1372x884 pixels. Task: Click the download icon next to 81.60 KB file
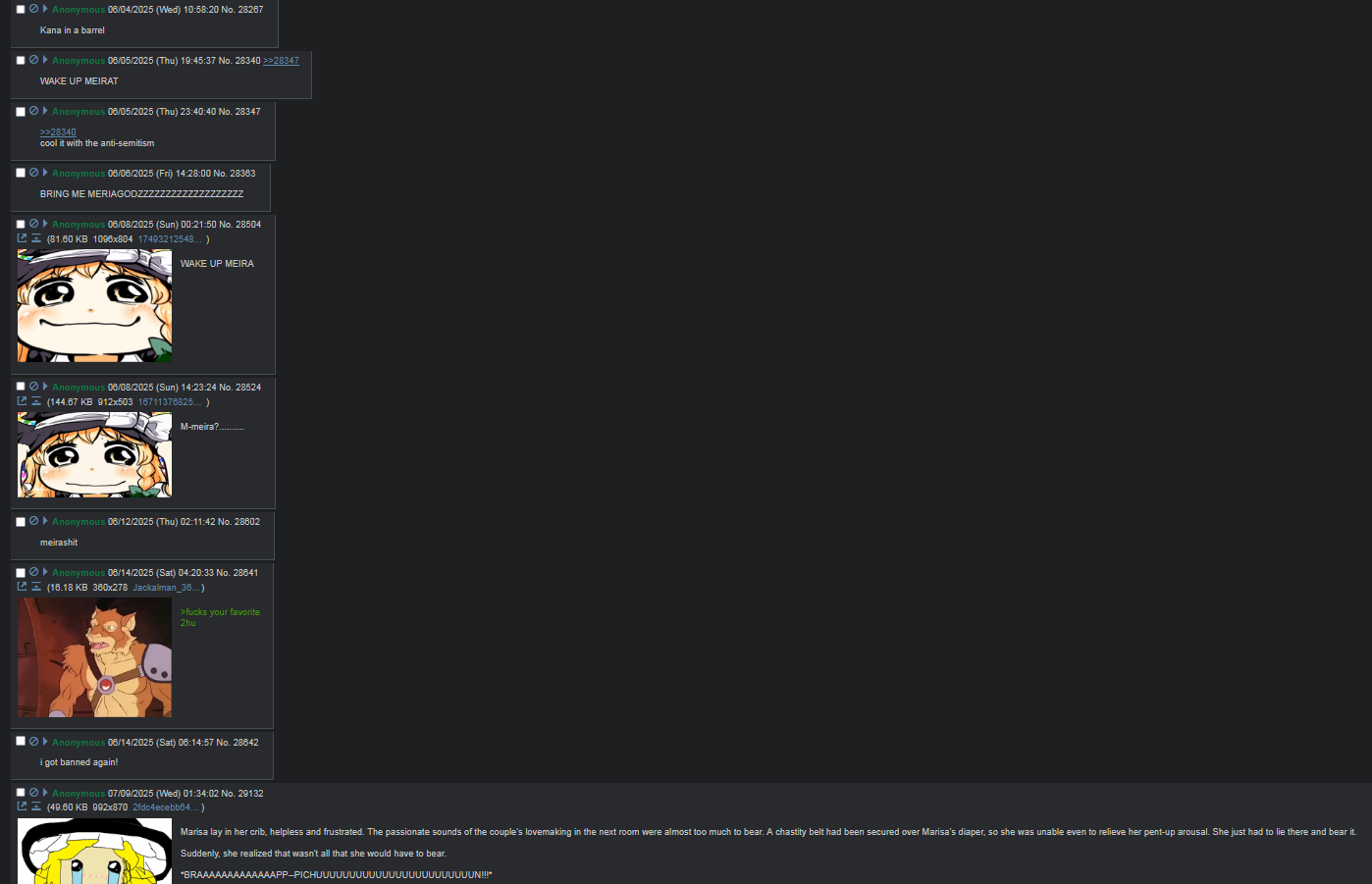[x=36, y=238]
